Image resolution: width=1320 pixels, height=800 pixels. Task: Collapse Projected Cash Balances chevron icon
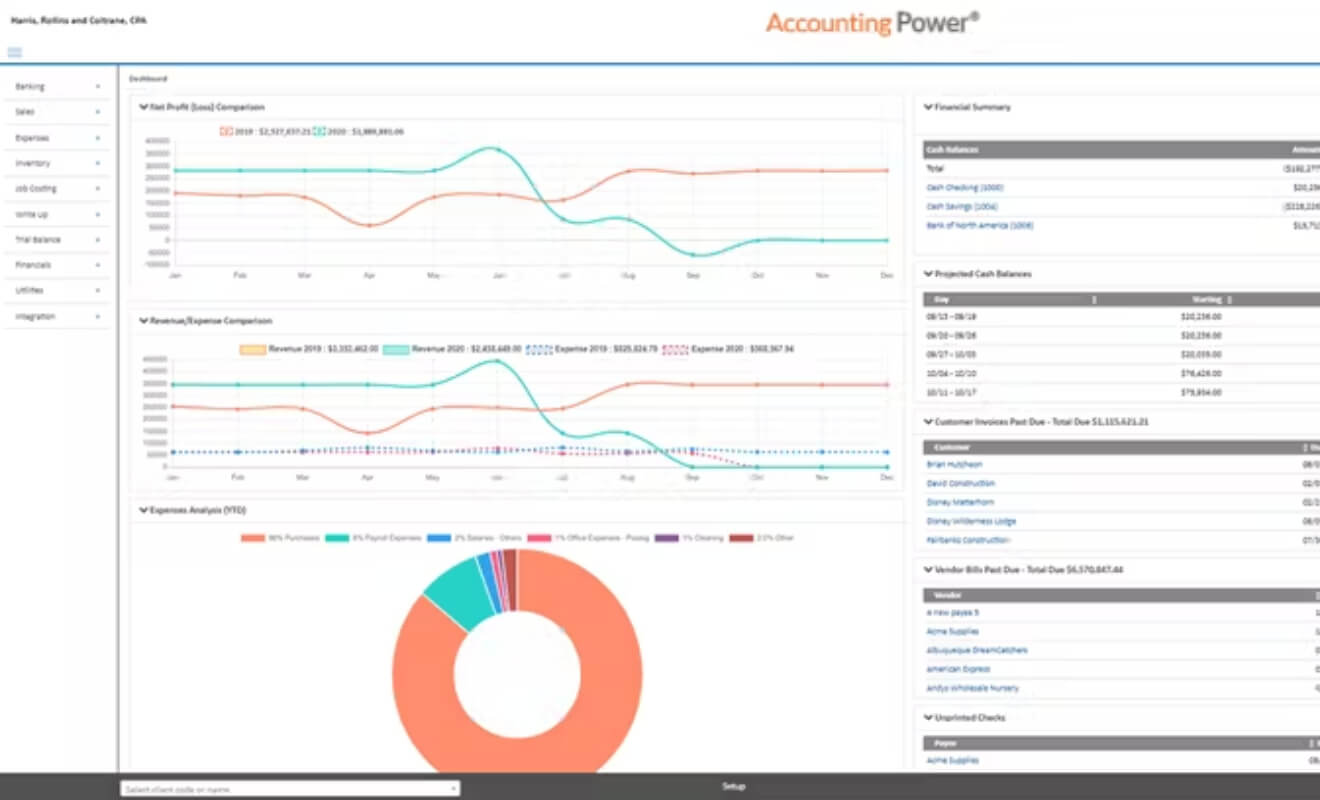click(928, 273)
